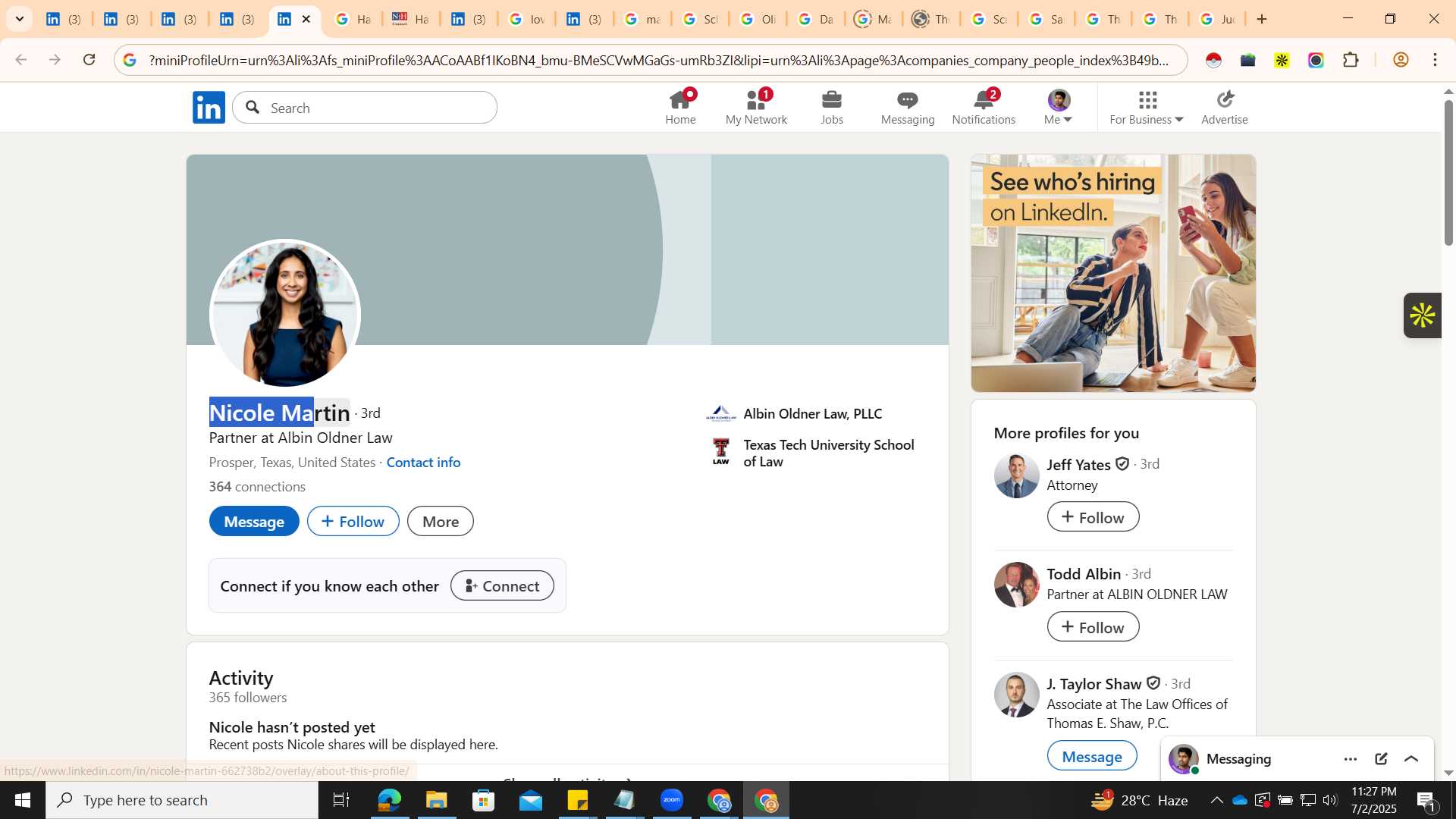
Task: Focus the LinkedIn Search field
Action: coord(365,108)
